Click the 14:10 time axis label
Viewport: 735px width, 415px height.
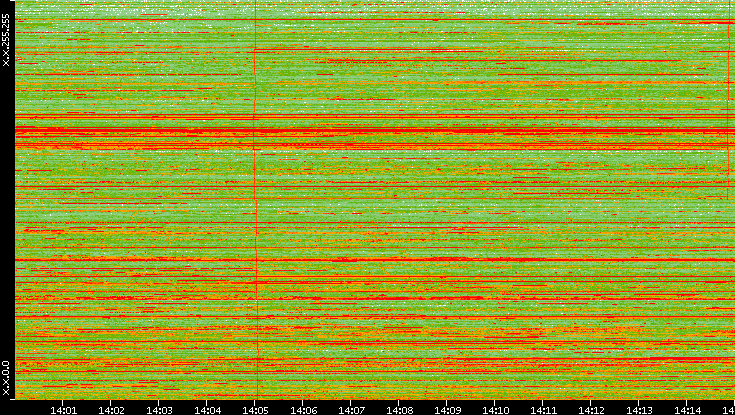pyautogui.click(x=495, y=410)
